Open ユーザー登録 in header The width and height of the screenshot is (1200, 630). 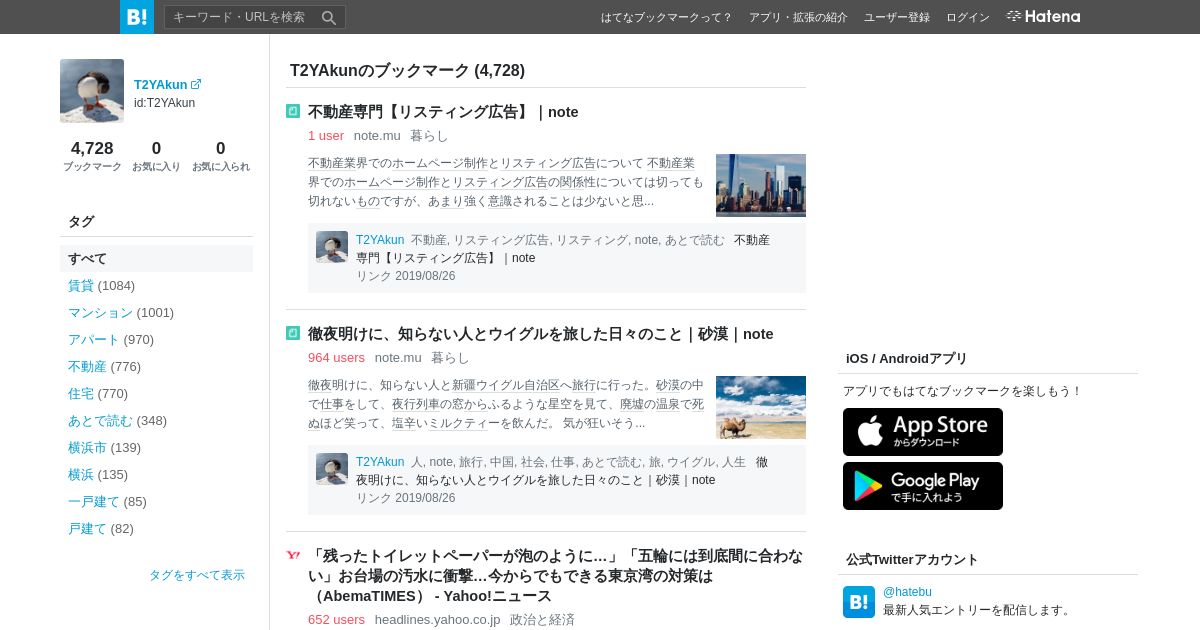(x=897, y=17)
